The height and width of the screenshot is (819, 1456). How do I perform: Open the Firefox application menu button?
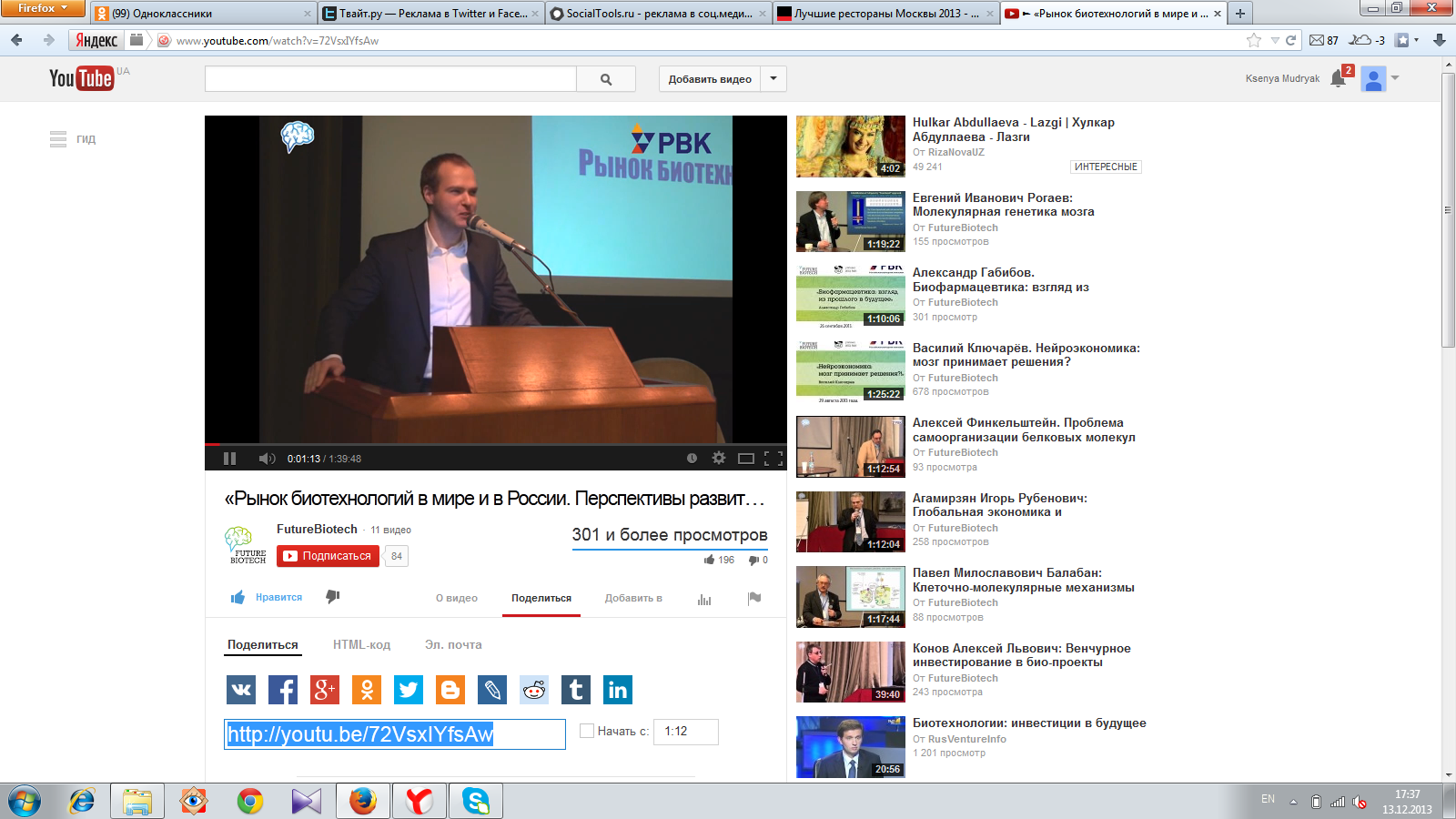[43, 8]
